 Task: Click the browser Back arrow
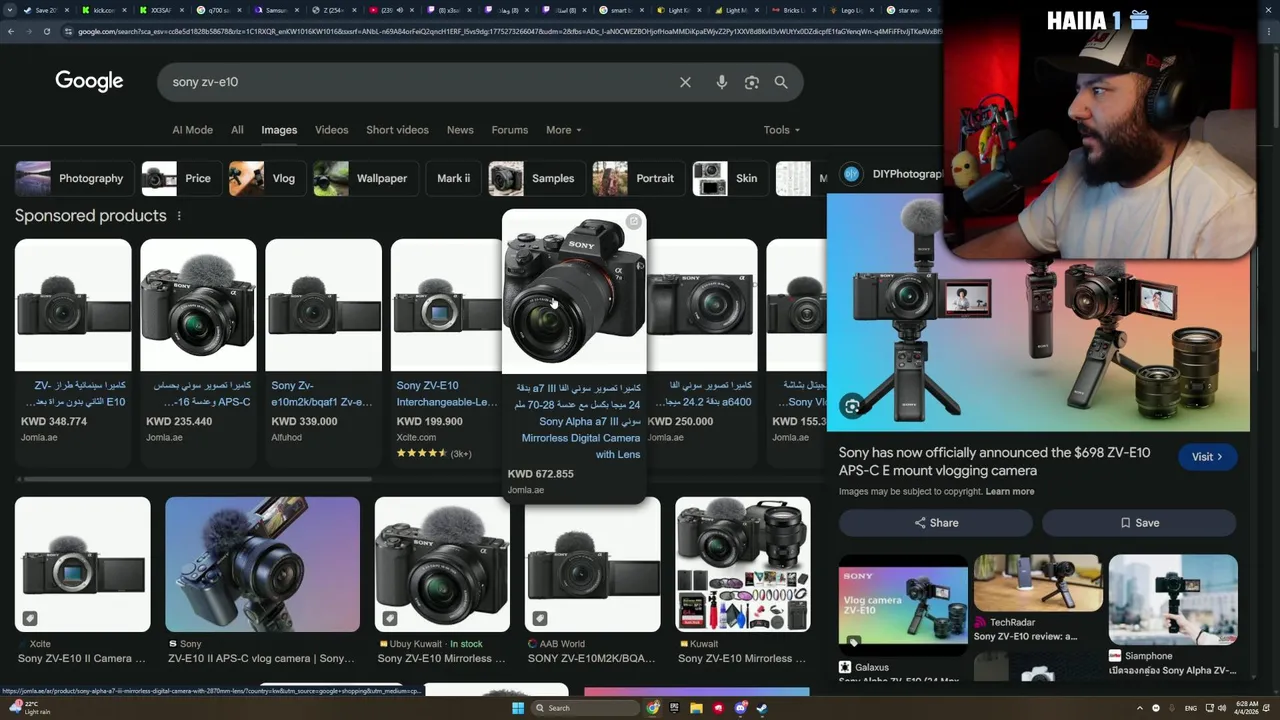11,31
